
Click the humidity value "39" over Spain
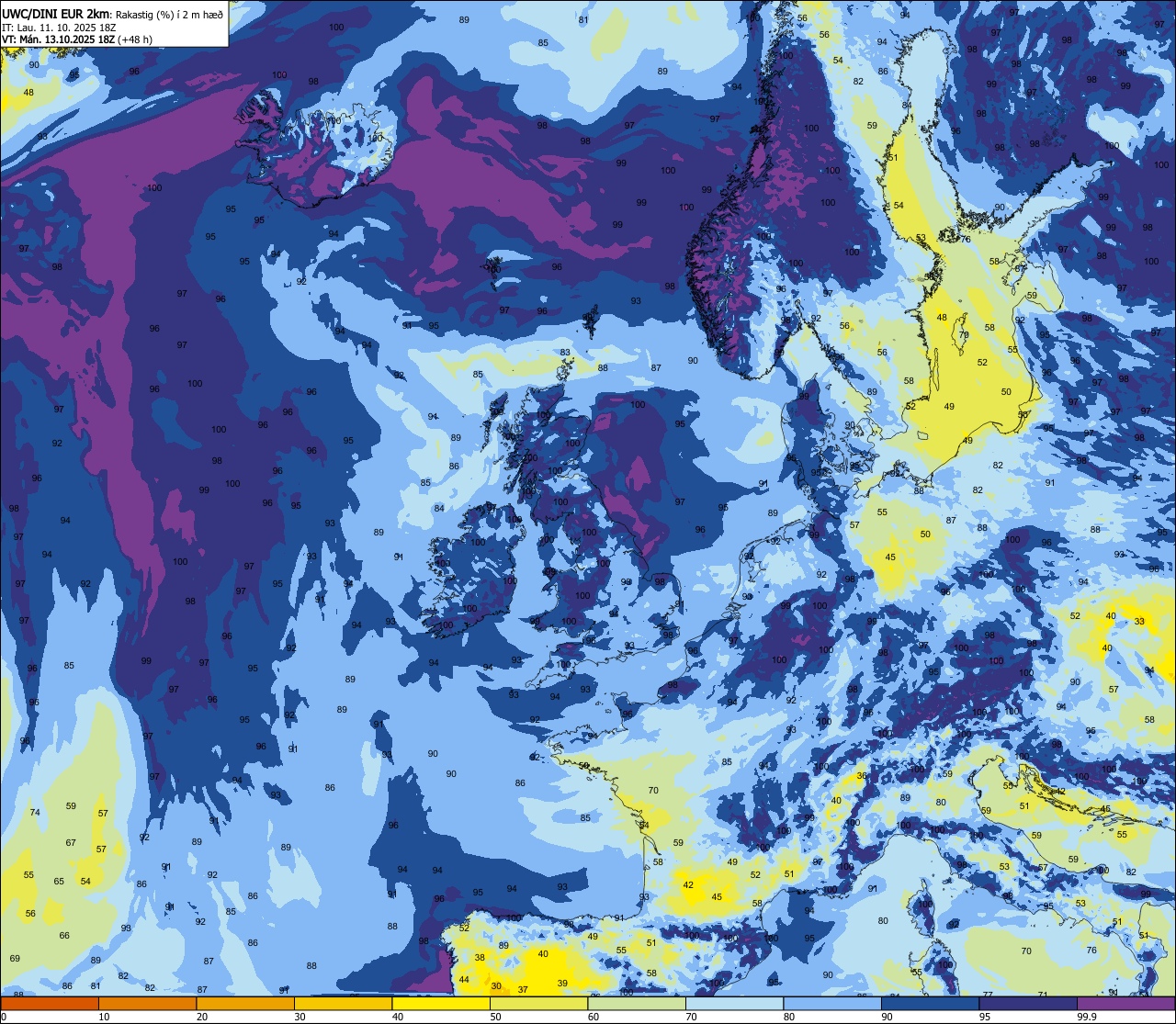tap(562, 984)
